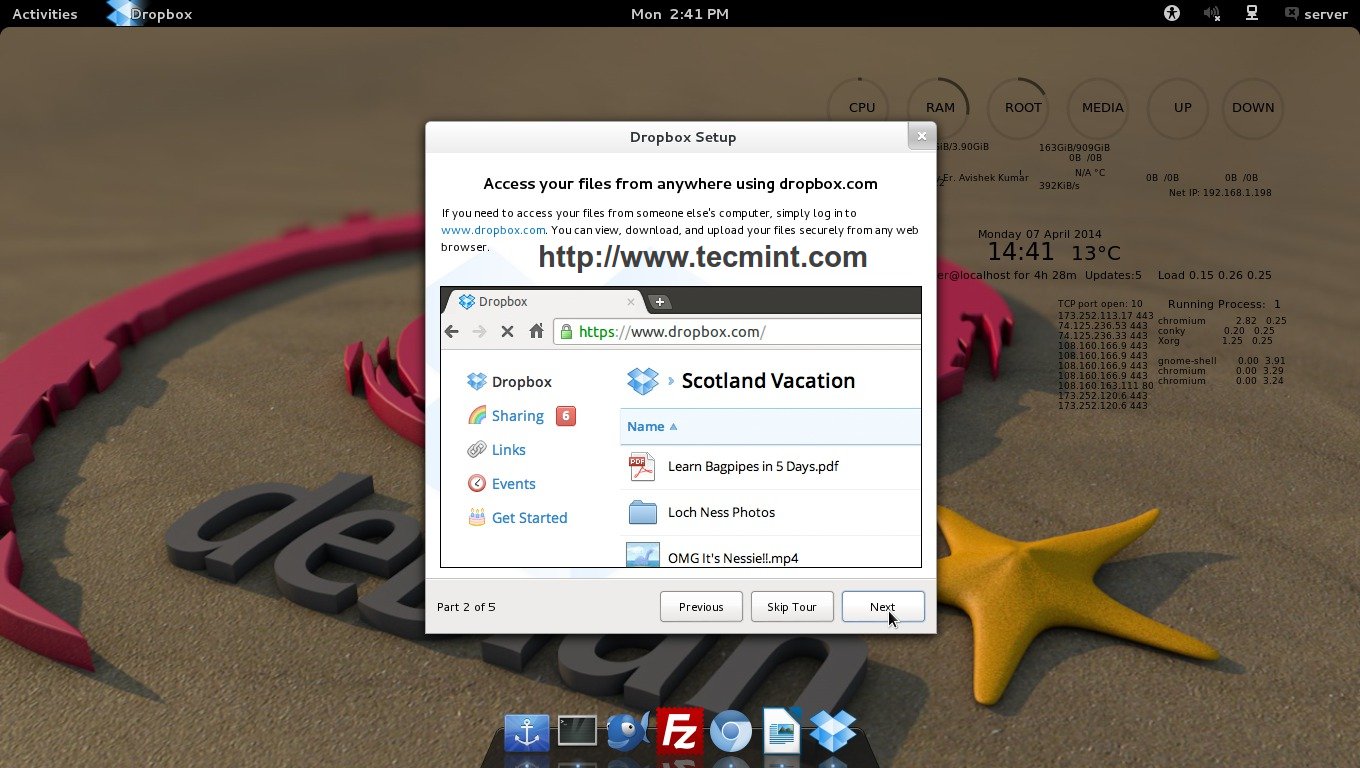Screen dimensions: 1360x768
Task: Follow the www.dropbox.com link in the text
Action: point(492,229)
